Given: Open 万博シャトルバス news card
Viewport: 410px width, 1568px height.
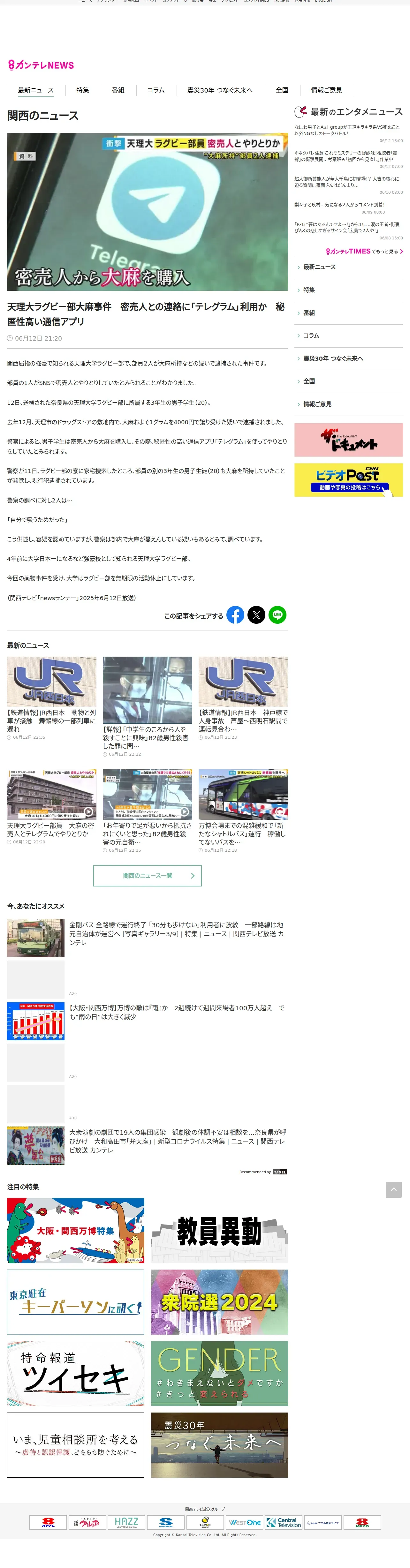Looking at the screenshot, I should [x=243, y=811].
